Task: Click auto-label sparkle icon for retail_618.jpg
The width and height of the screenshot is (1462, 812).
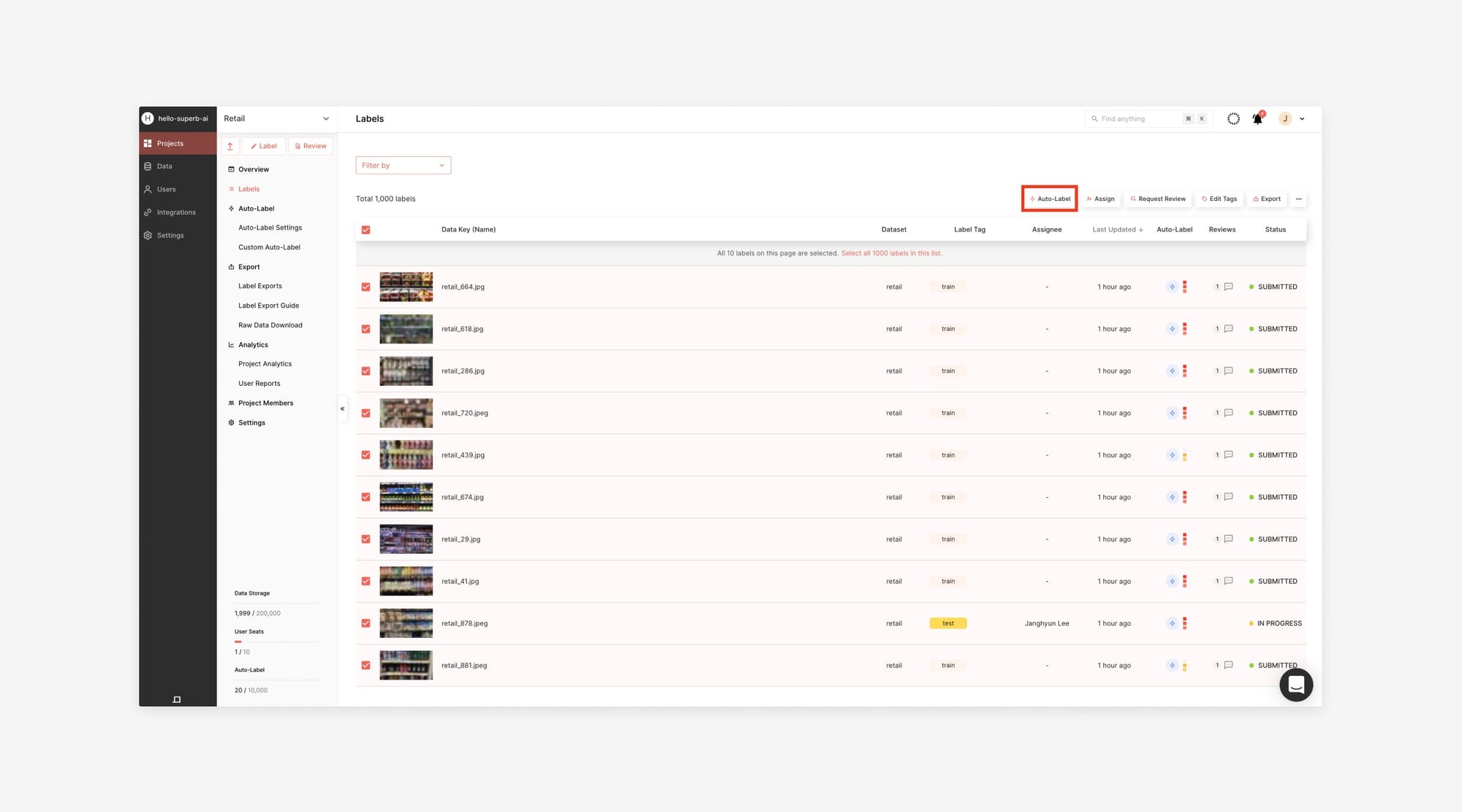Action: click(x=1172, y=329)
